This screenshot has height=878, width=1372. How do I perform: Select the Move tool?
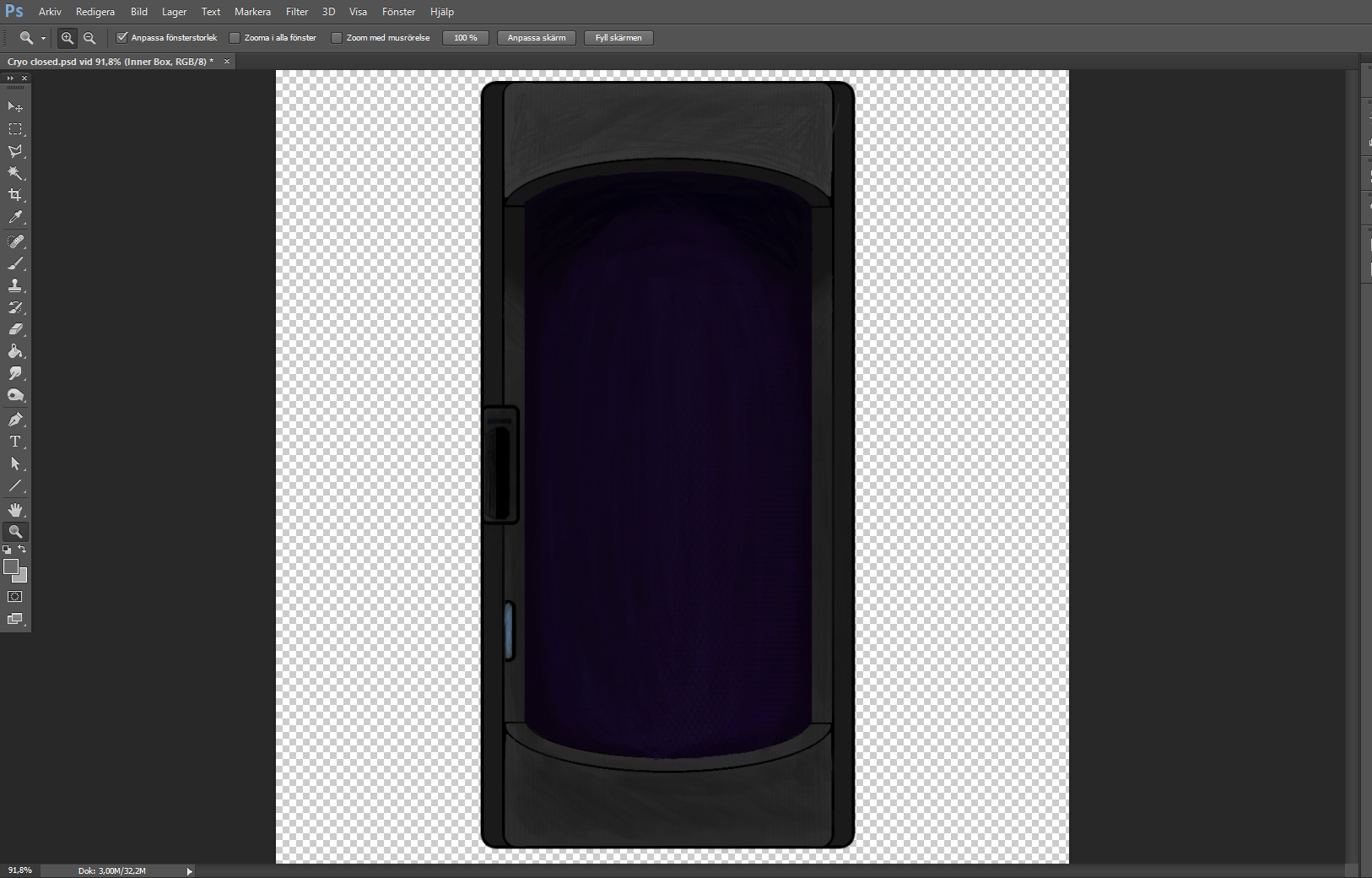(15, 107)
